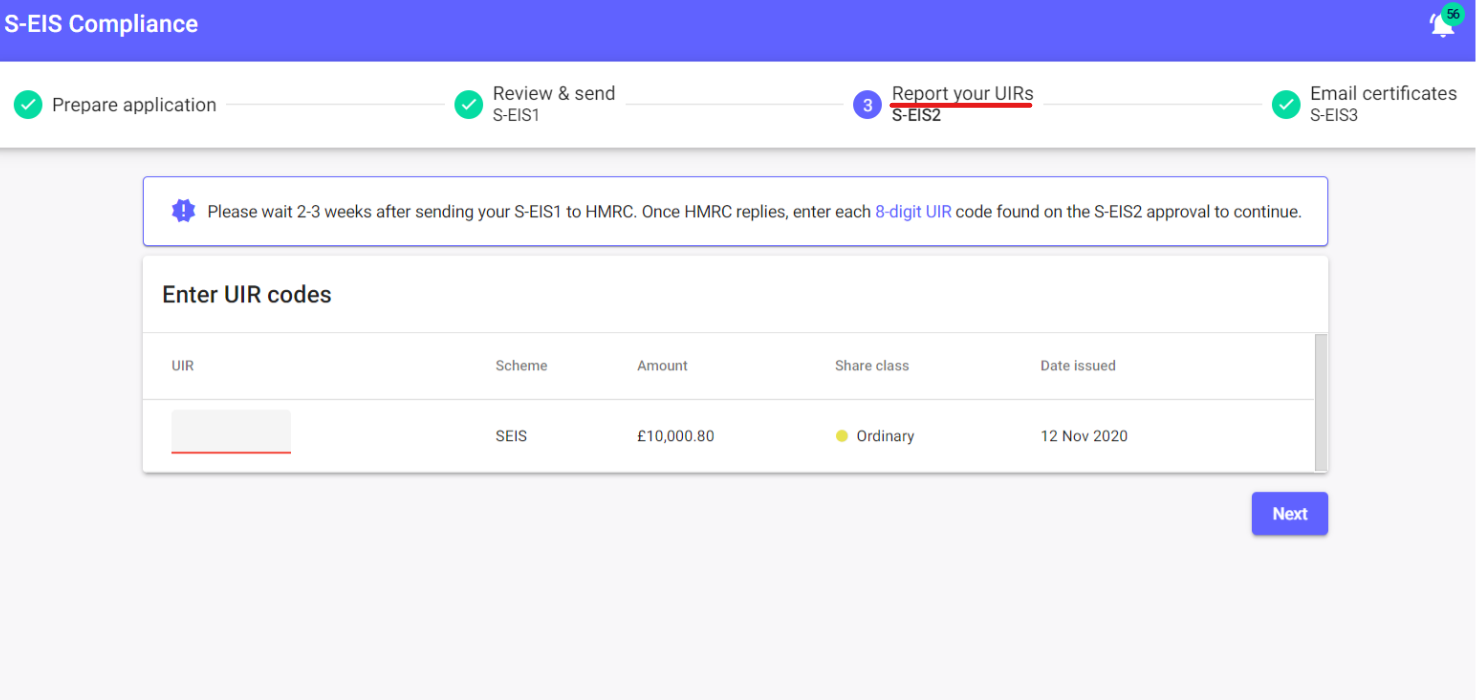Viewport: 1477px width, 700px height.
Task: Go to Email certificates step
Action: pyautogui.click(x=1383, y=93)
